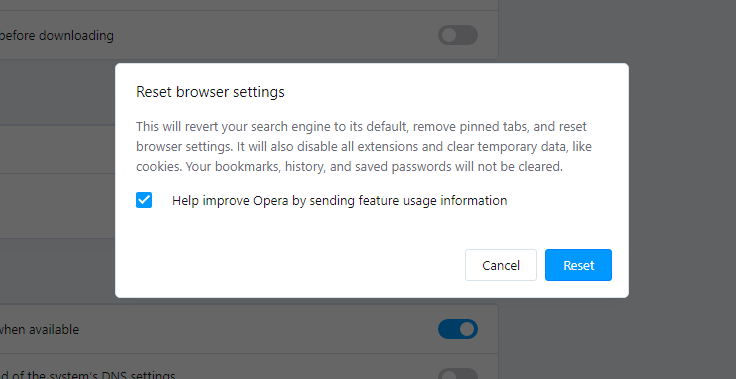This screenshot has height=379, width=736.
Task: Click the line starting 'cookies. Your bookmarks'
Action: (349, 167)
